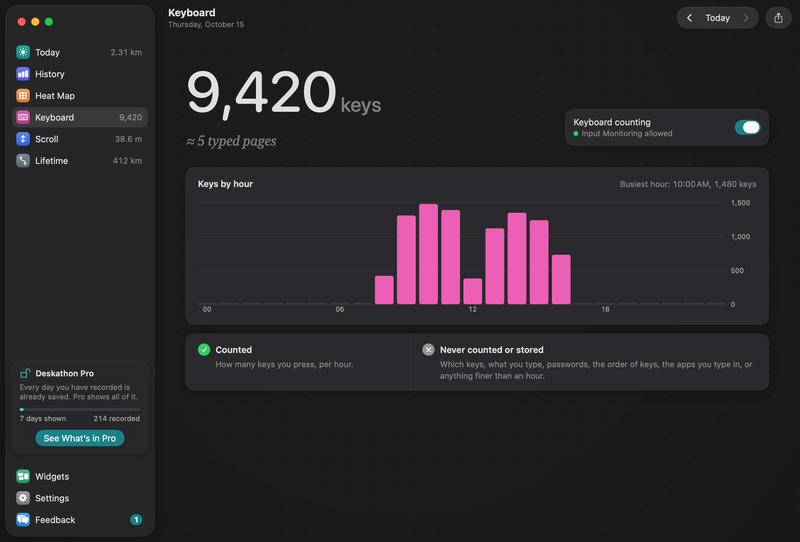Viewport: 800px width, 542px height.
Task: Click the 'Never counted or stored' heading
Action: [x=491, y=350]
